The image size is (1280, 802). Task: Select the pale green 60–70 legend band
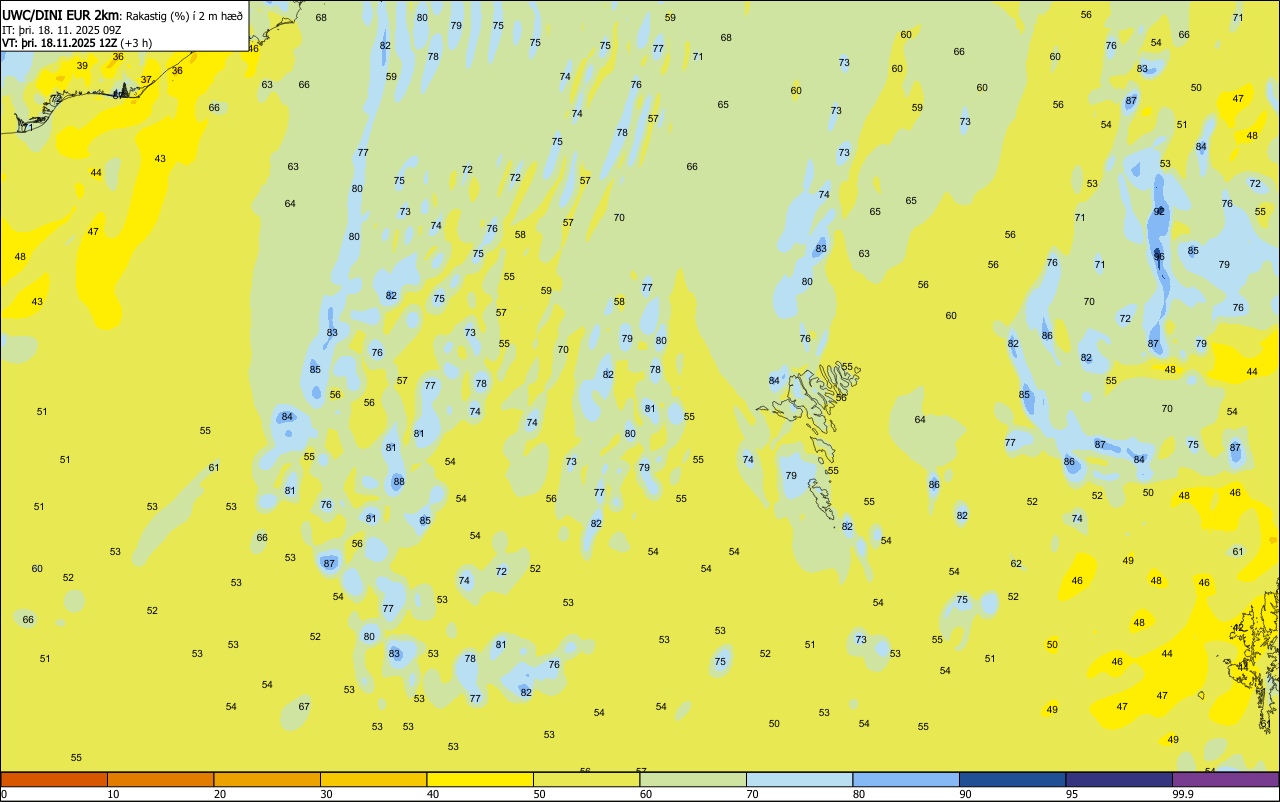click(693, 779)
